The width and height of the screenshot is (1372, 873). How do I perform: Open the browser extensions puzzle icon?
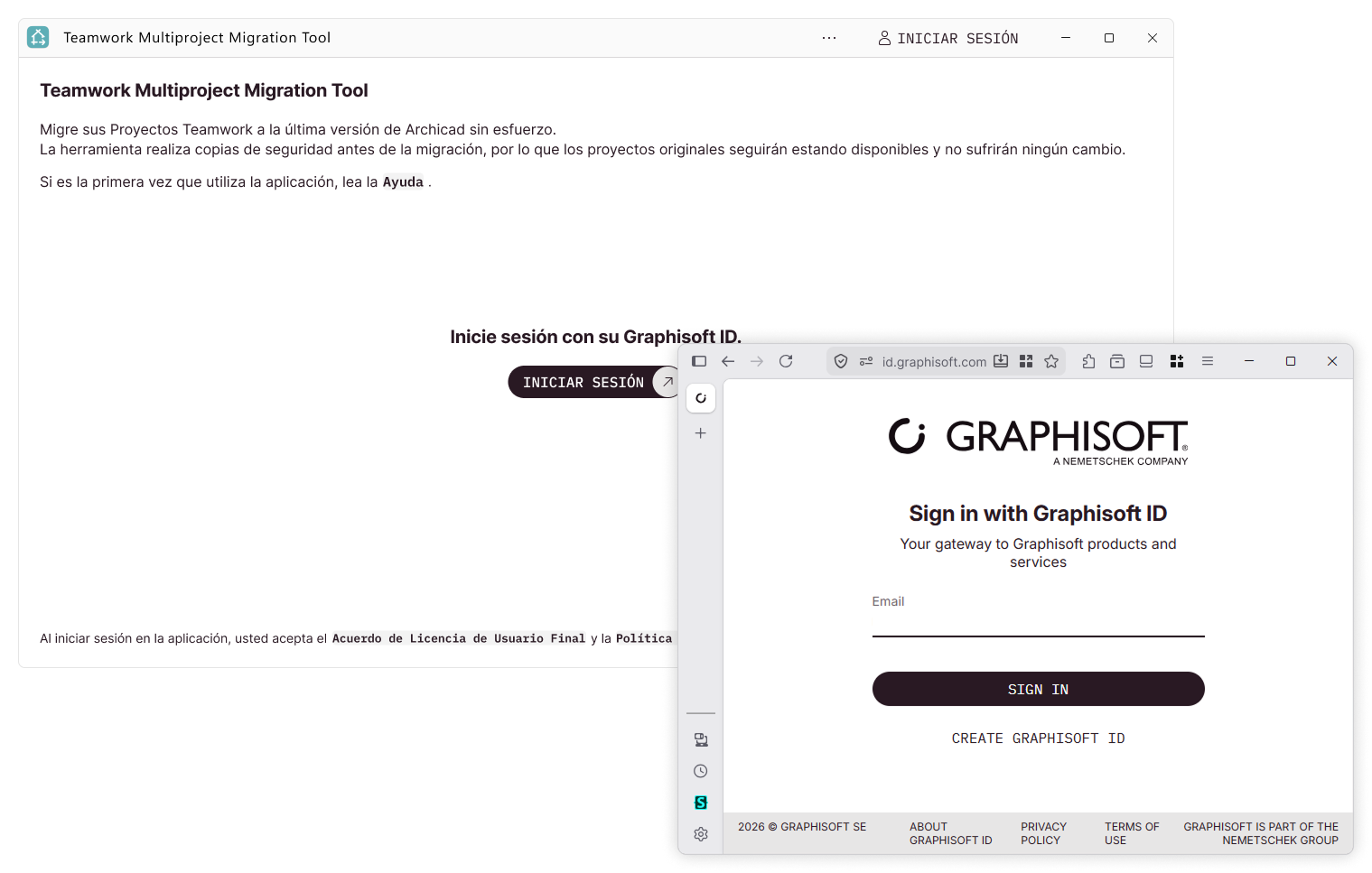(x=1088, y=361)
